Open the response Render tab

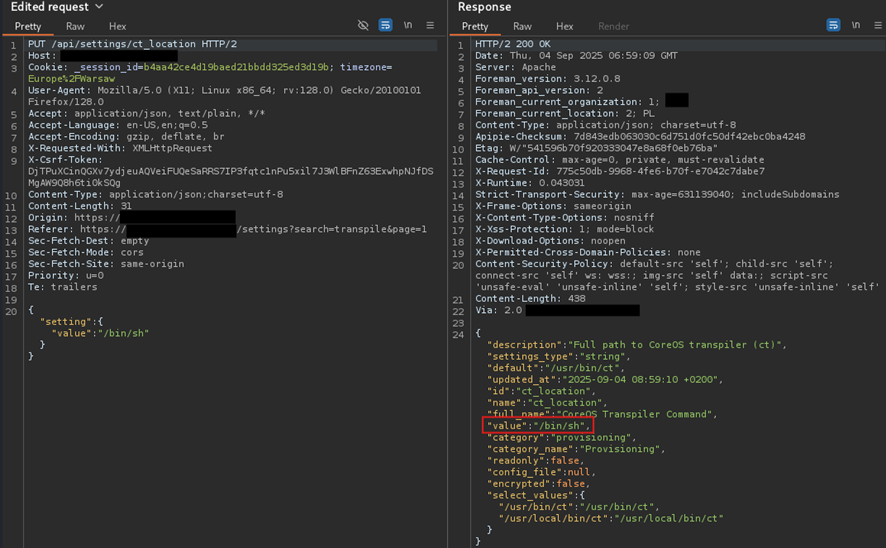613,26
